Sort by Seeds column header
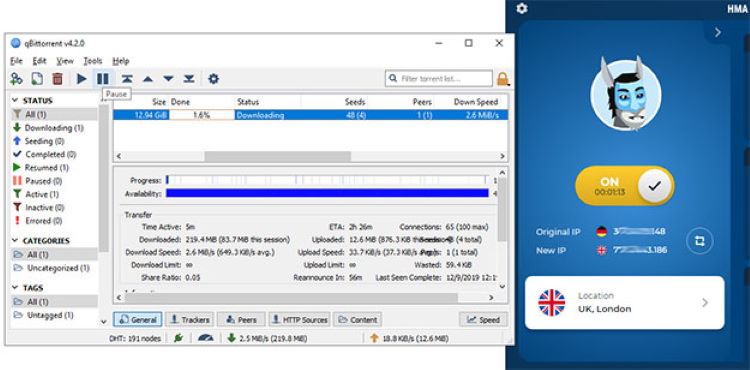750x370 pixels. (355, 102)
